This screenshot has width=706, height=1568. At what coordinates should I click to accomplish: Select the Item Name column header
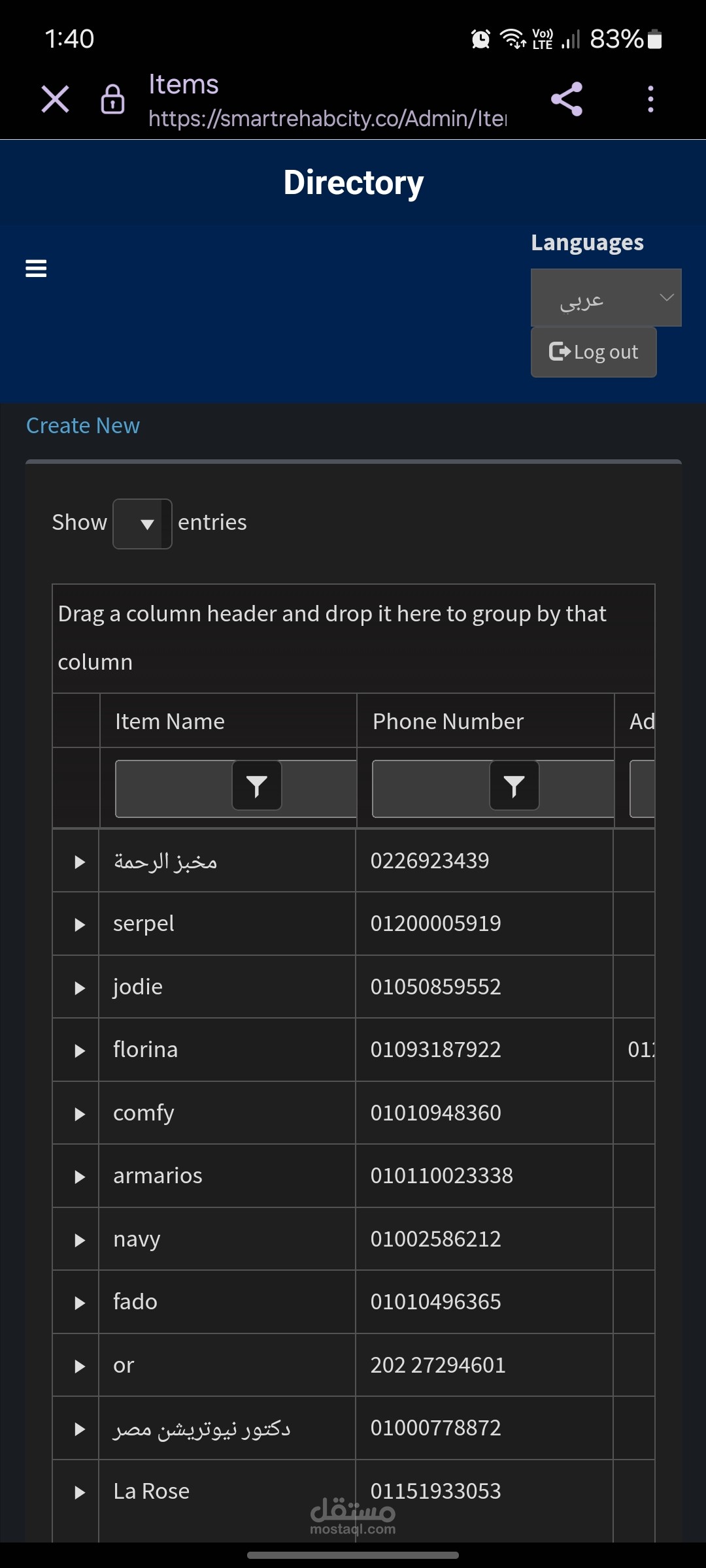pyautogui.click(x=169, y=721)
